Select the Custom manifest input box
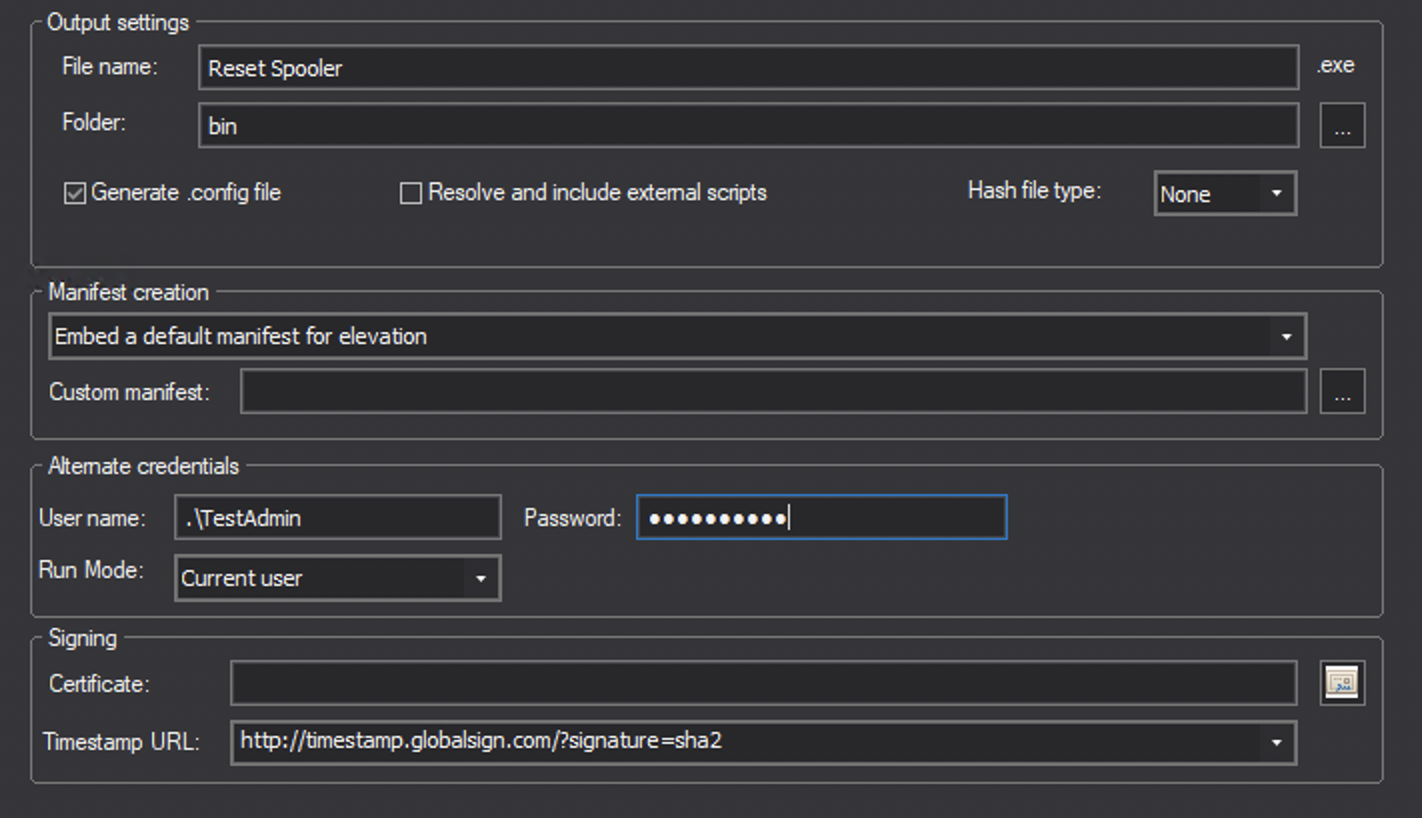 click(773, 391)
